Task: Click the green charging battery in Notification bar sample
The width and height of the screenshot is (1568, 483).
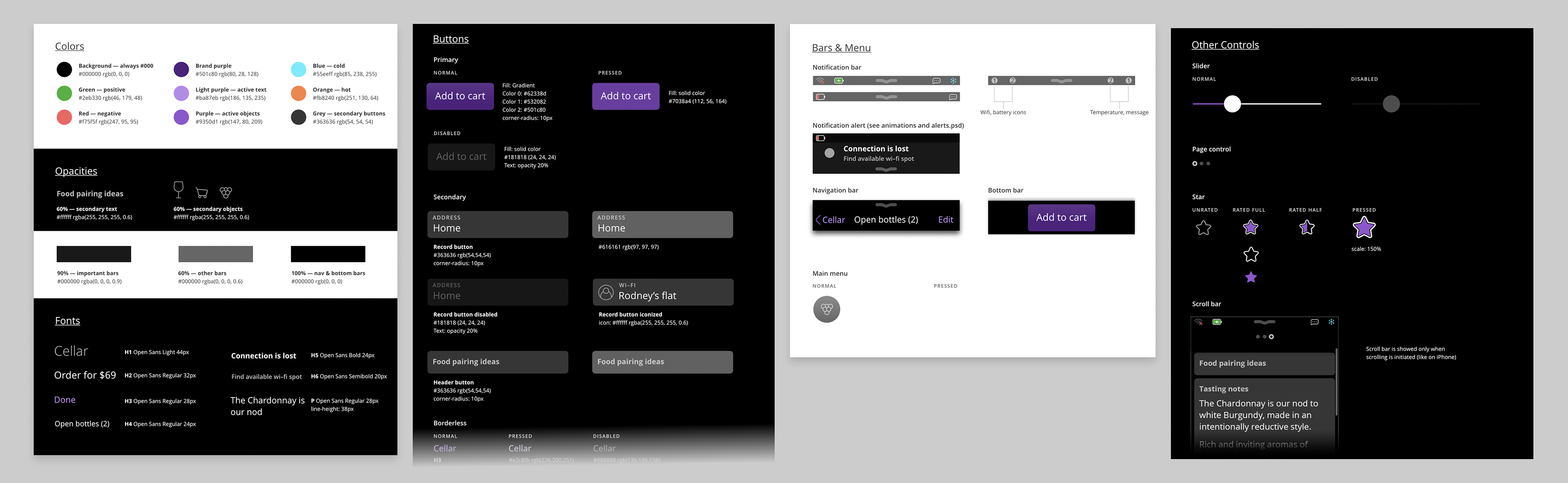Action: pyautogui.click(x=839, y=80)
